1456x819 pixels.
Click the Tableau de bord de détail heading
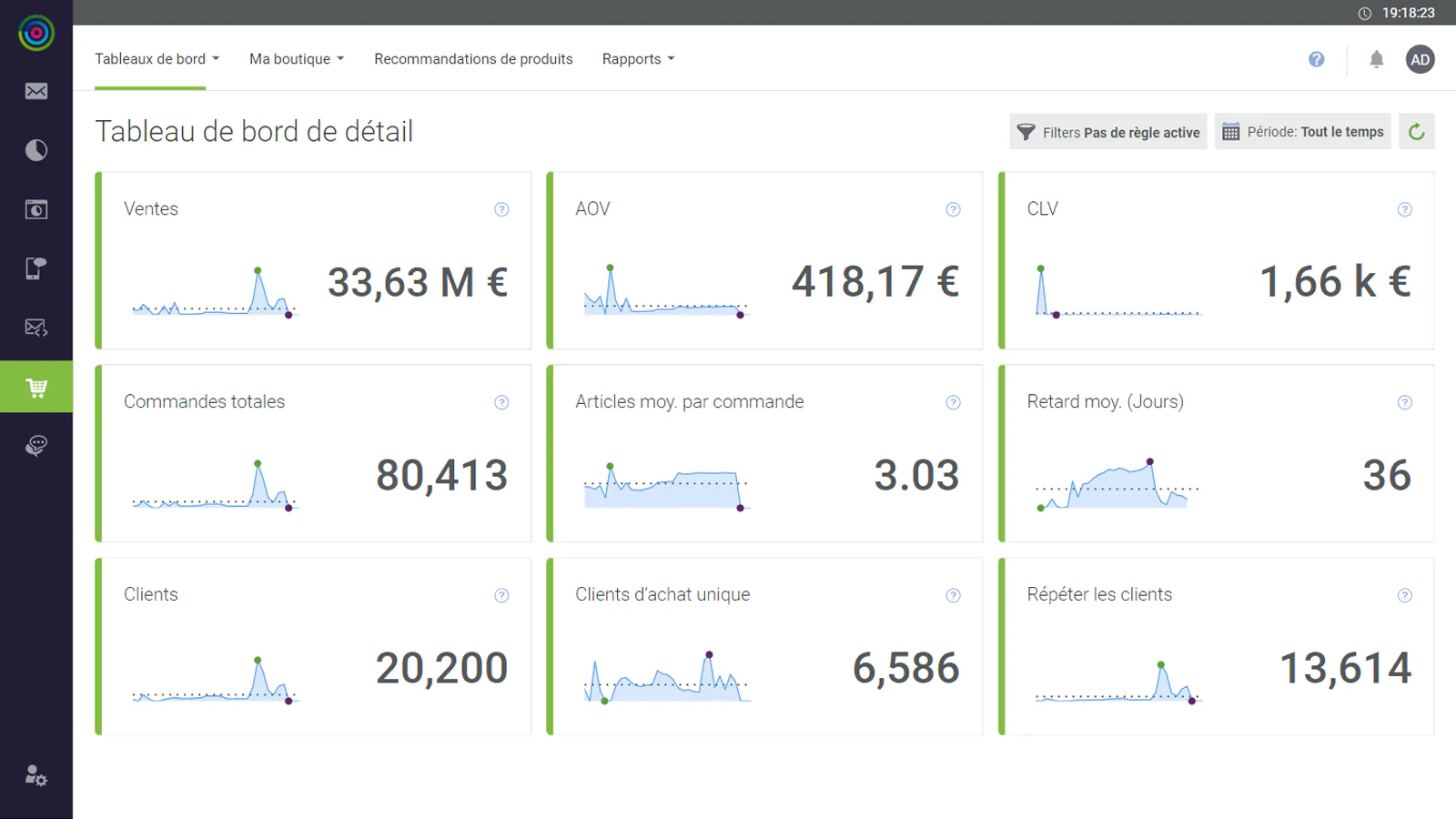click(x=254, y=132)
